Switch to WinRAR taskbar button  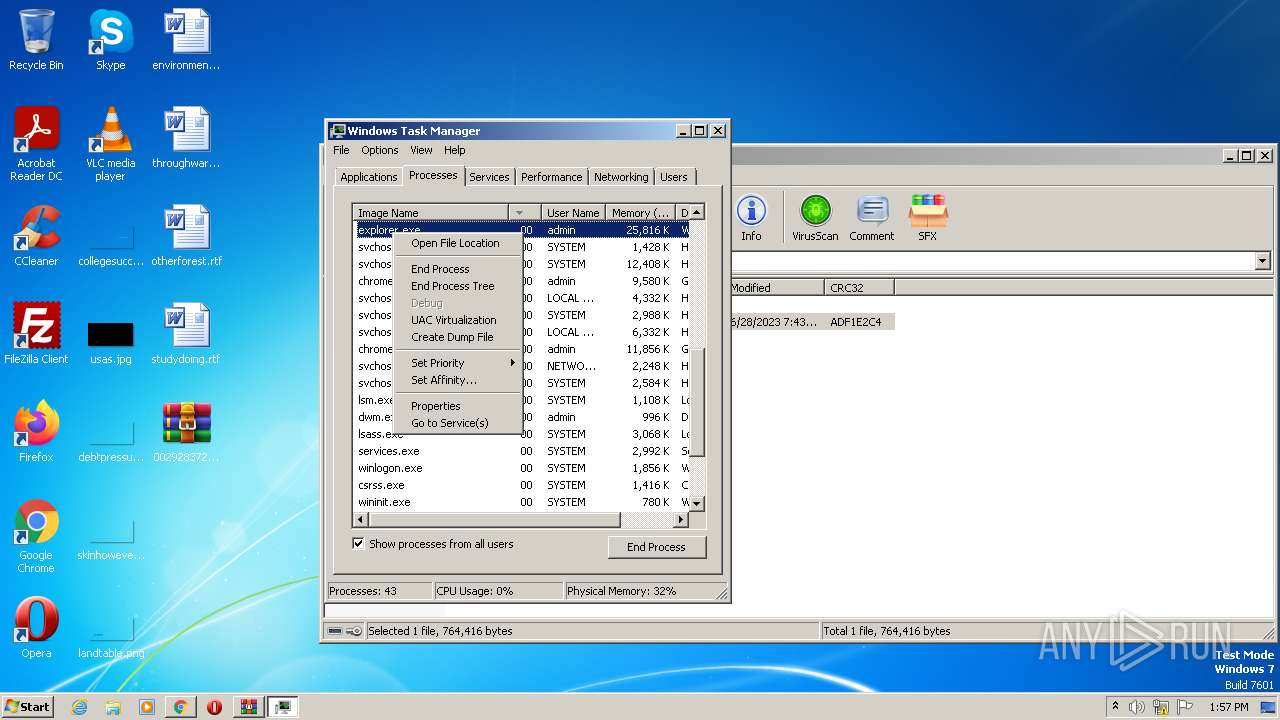coord(248,707)
